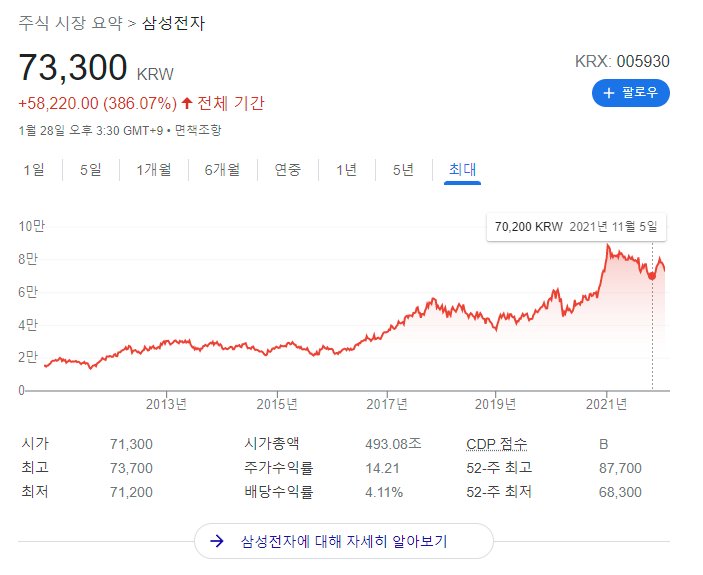Viewport: 703px width, 575px height.
Task: Click the arrow icon in the 자세히 알아보기 button
Action: (x=217, y=541)
